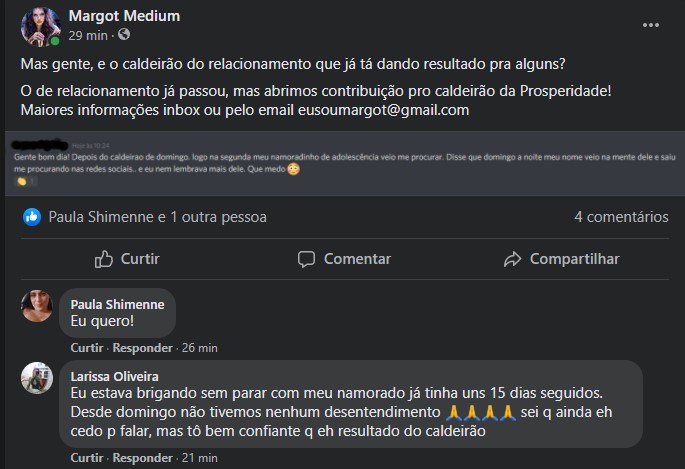Reply to Larissa Oliveira's comment

point(142,458)
